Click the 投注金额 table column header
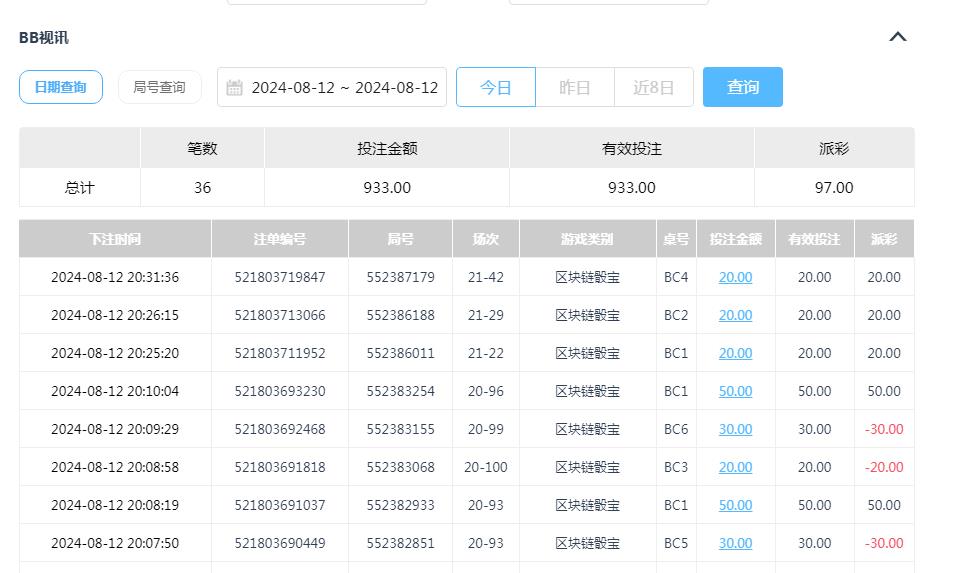 coord(735,239)
